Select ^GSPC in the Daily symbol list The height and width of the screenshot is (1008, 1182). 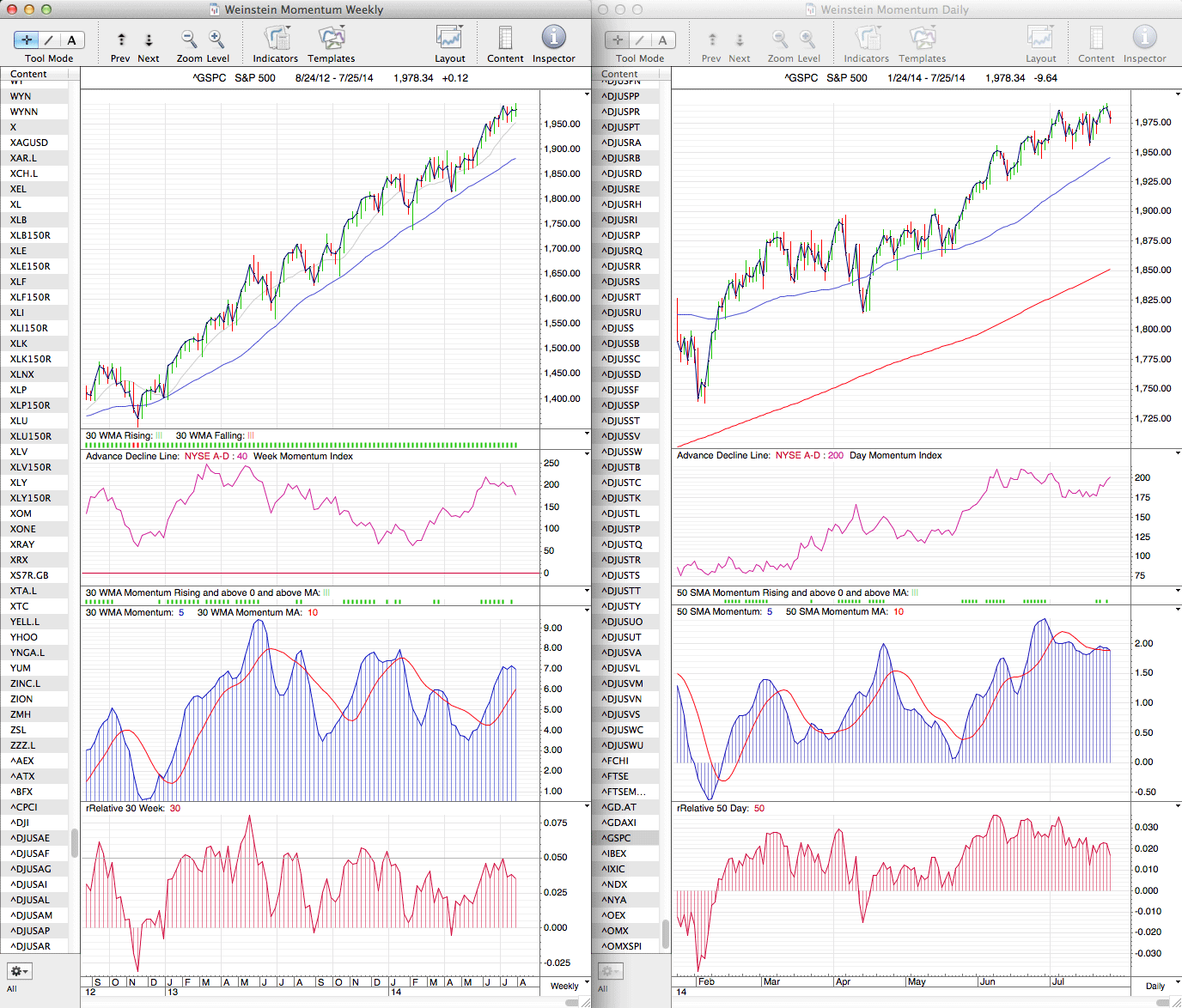(617, 838)
